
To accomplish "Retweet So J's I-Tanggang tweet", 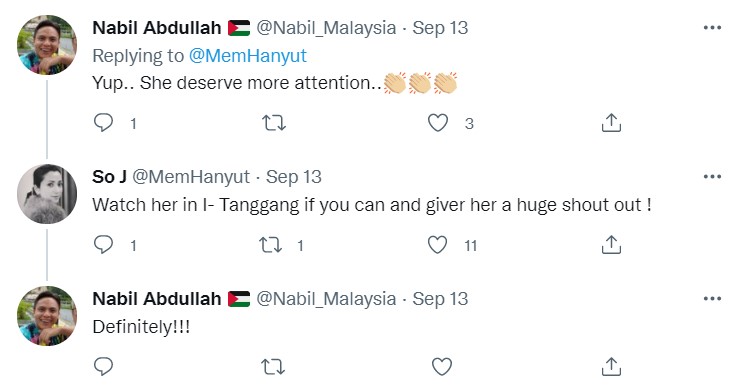I will click(x=271, y=245).
